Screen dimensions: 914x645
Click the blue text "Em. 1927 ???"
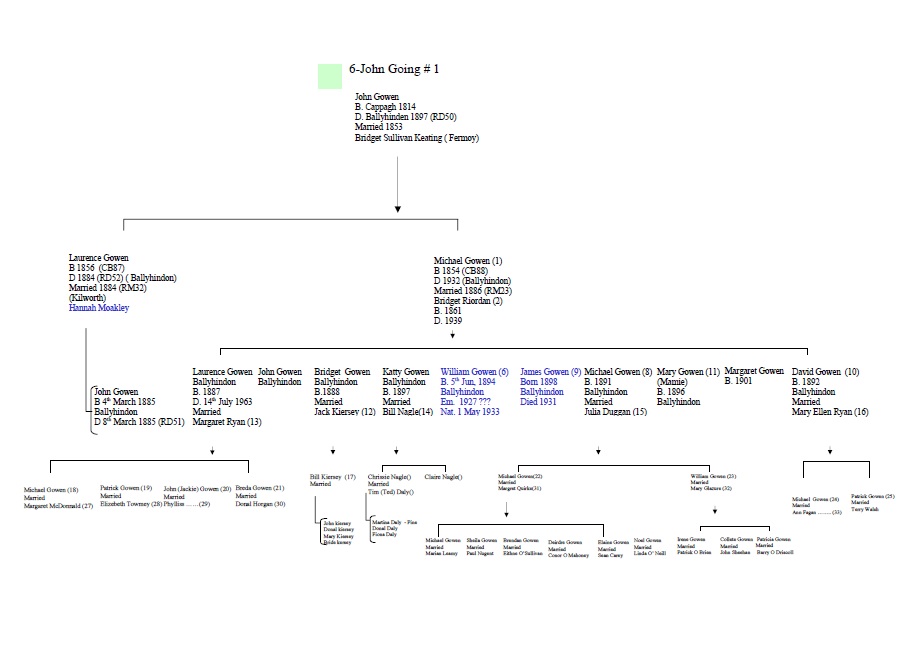pos(465,401)
